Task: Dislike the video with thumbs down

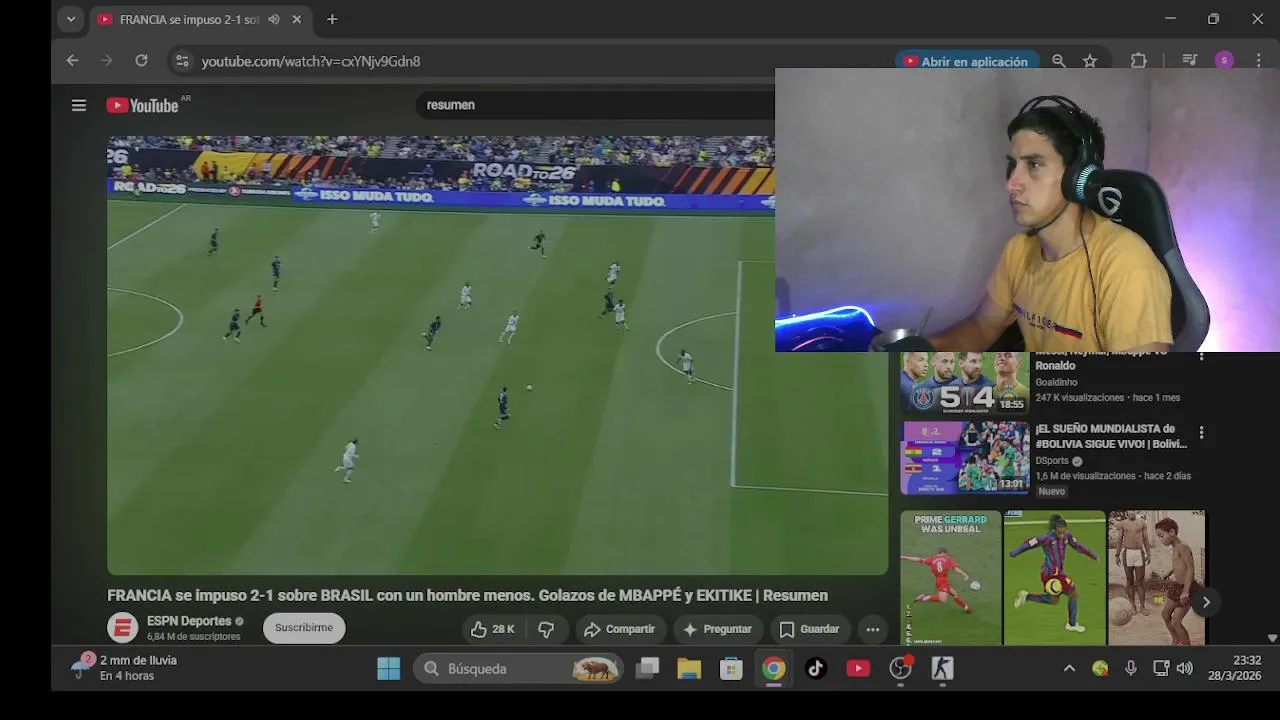Action: (x=546, y=629)
